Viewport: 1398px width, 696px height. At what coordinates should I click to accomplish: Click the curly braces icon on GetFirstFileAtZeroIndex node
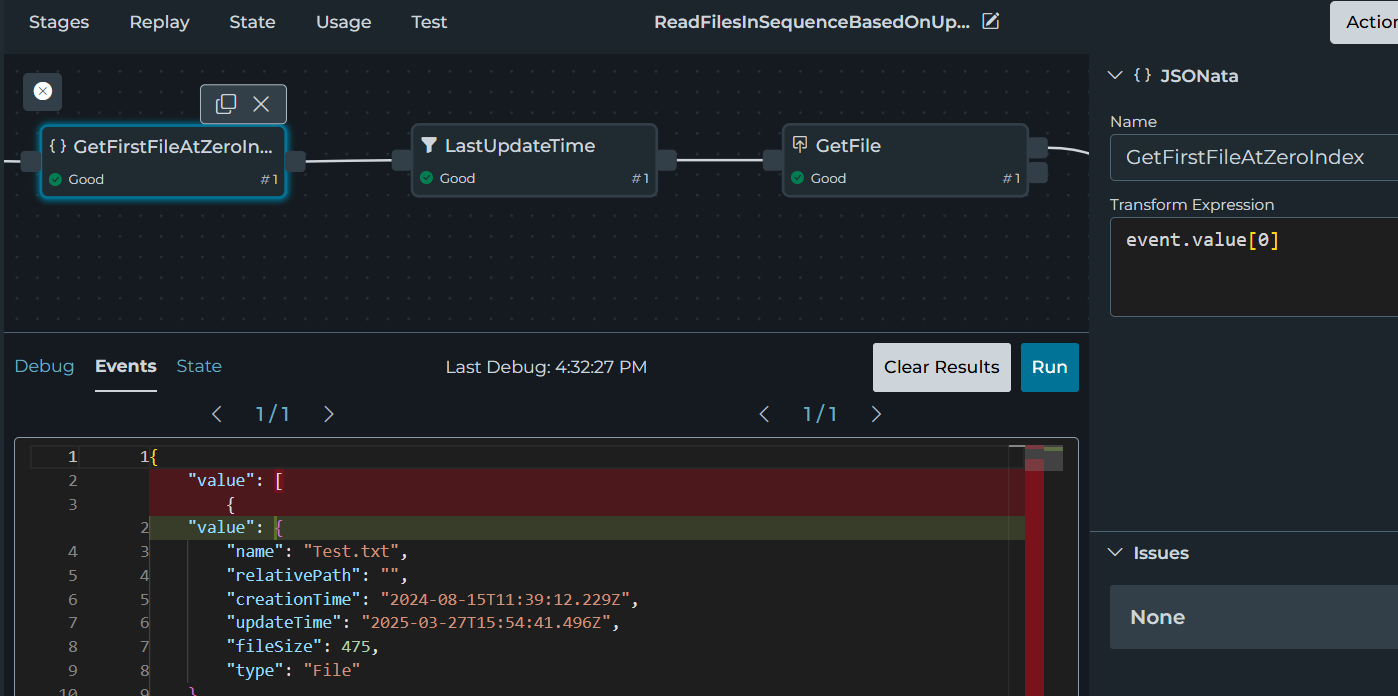coord(58,147)
